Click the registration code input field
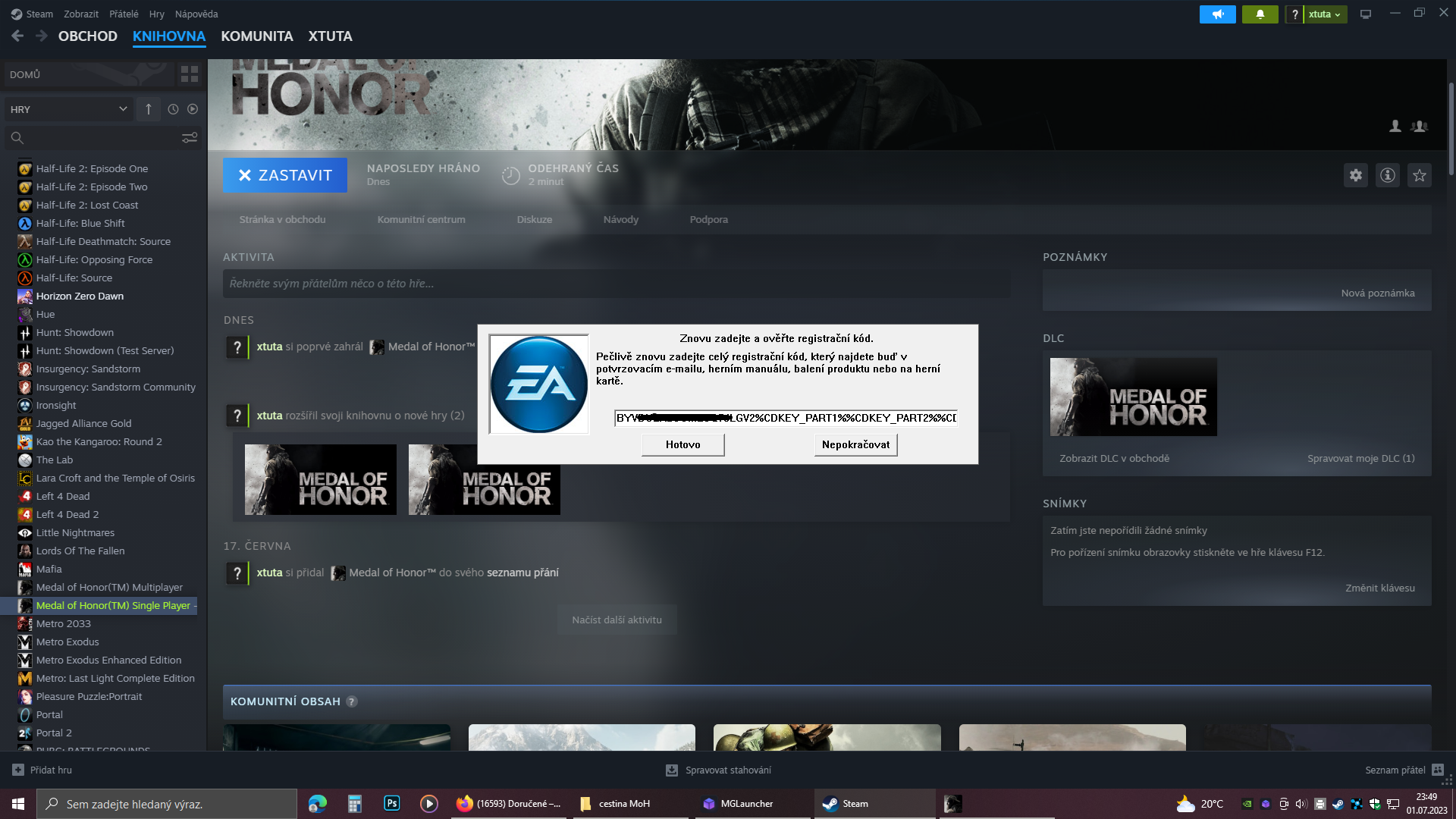 (x=786, y=418)
